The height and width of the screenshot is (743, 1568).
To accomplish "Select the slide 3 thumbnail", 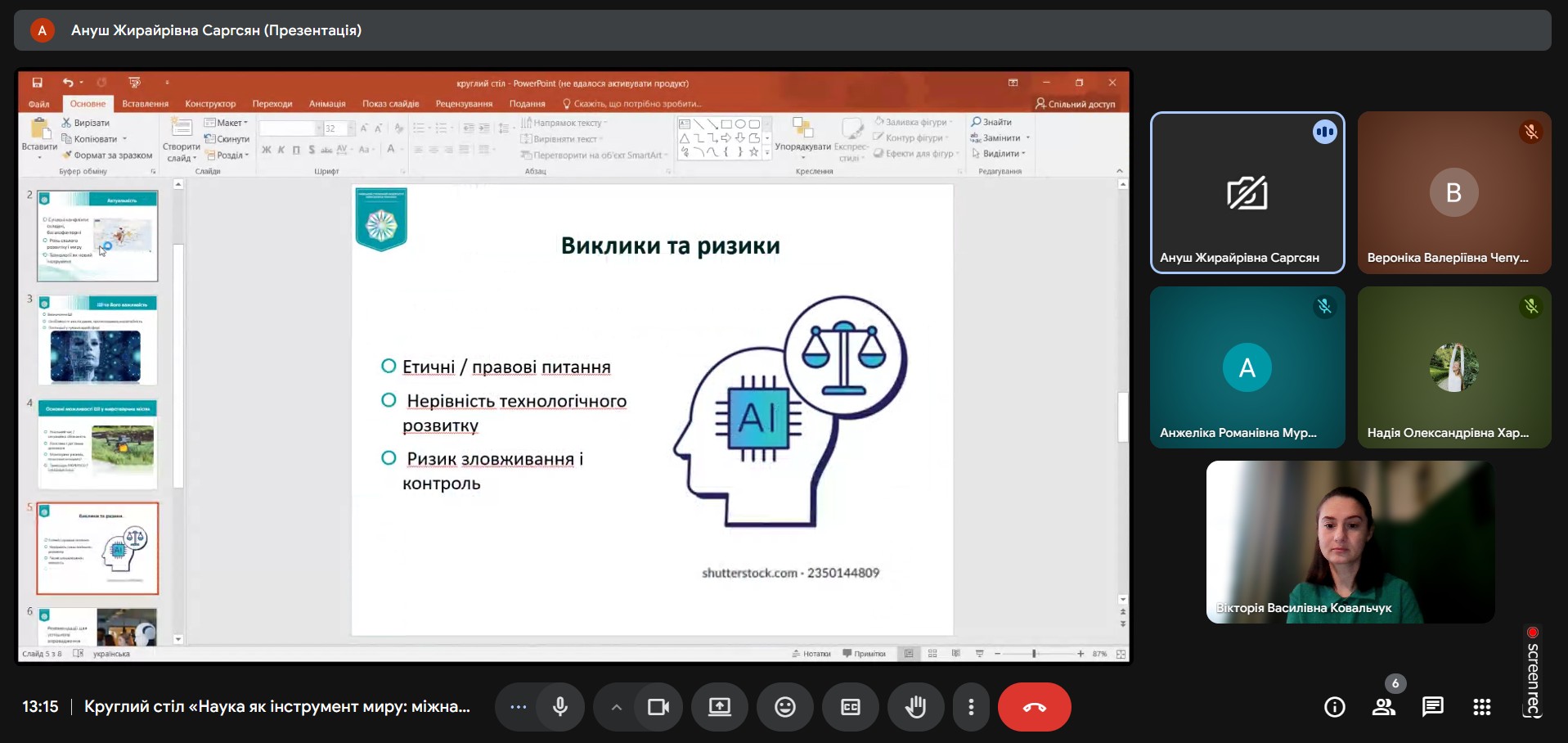I will tap(97, 340).
